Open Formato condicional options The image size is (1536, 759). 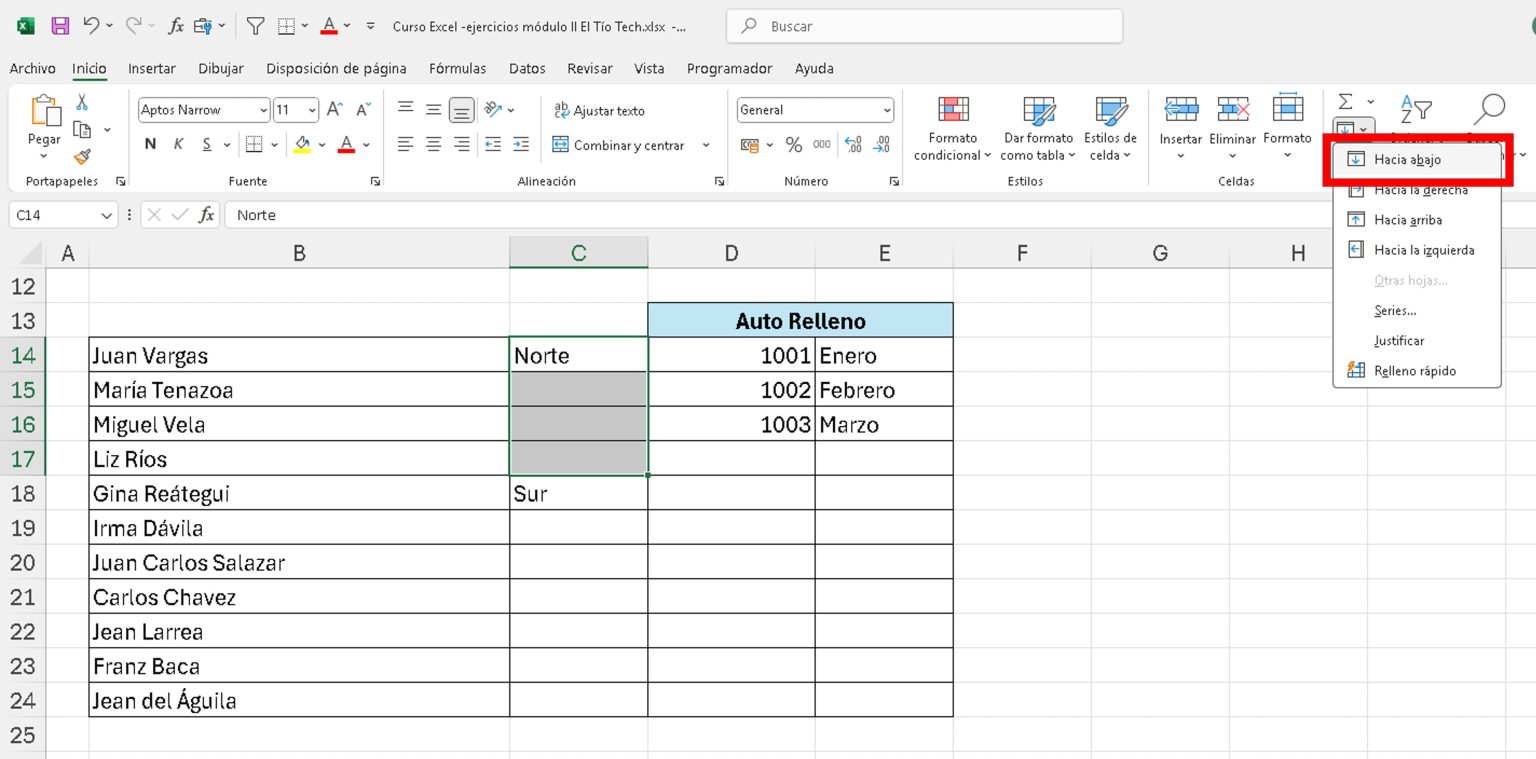951,130
